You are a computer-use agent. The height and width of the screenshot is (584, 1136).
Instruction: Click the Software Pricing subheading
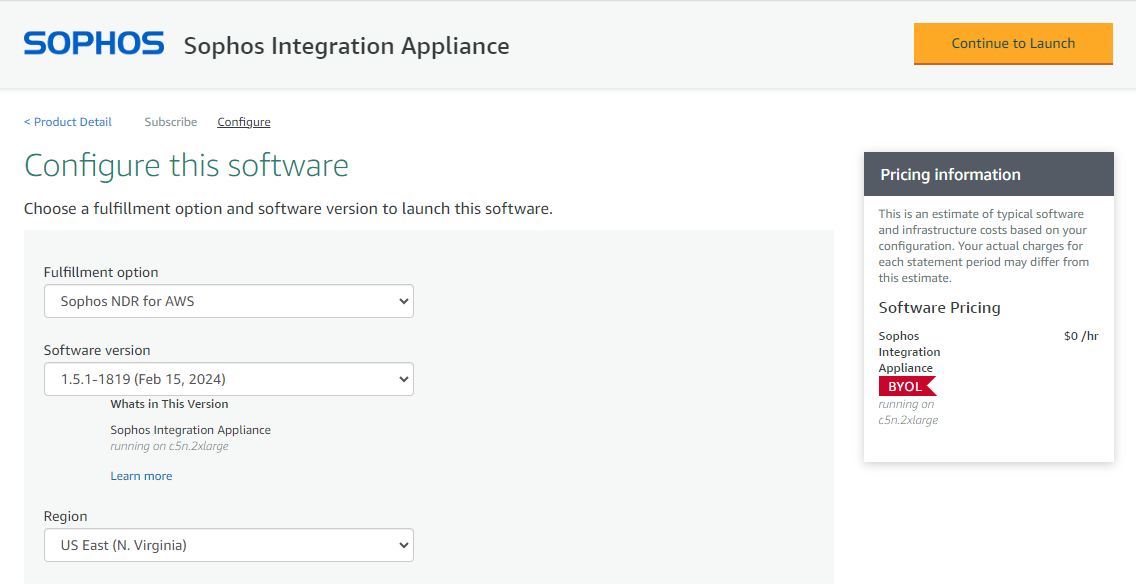[939, 307]
